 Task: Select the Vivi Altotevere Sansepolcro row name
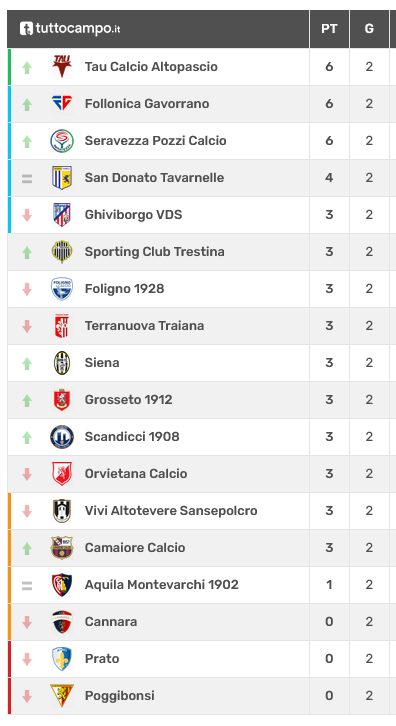(x=171, y=511)
